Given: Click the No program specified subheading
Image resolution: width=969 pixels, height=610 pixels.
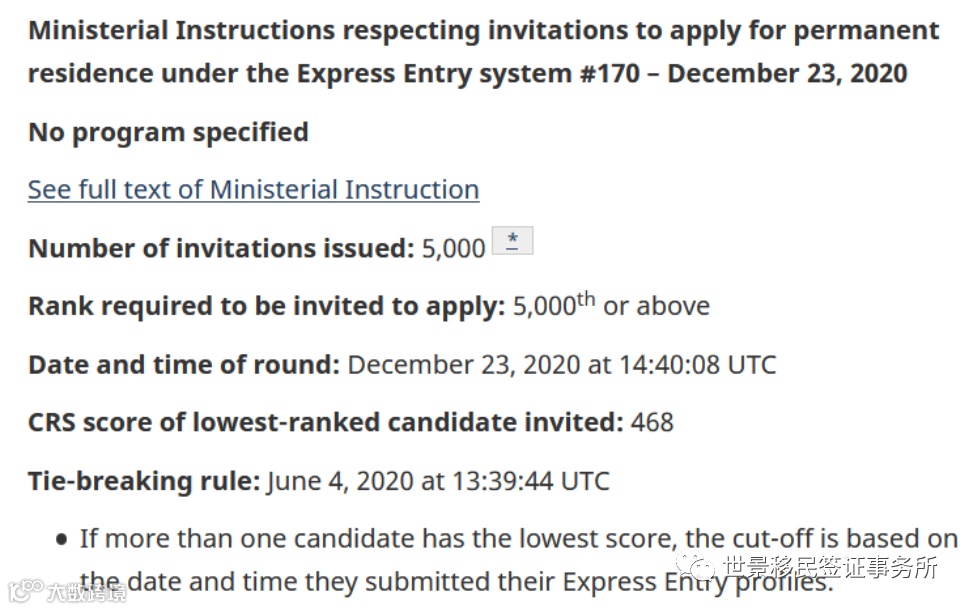Looking at the screenshot, I should click(x=168, y=132).
